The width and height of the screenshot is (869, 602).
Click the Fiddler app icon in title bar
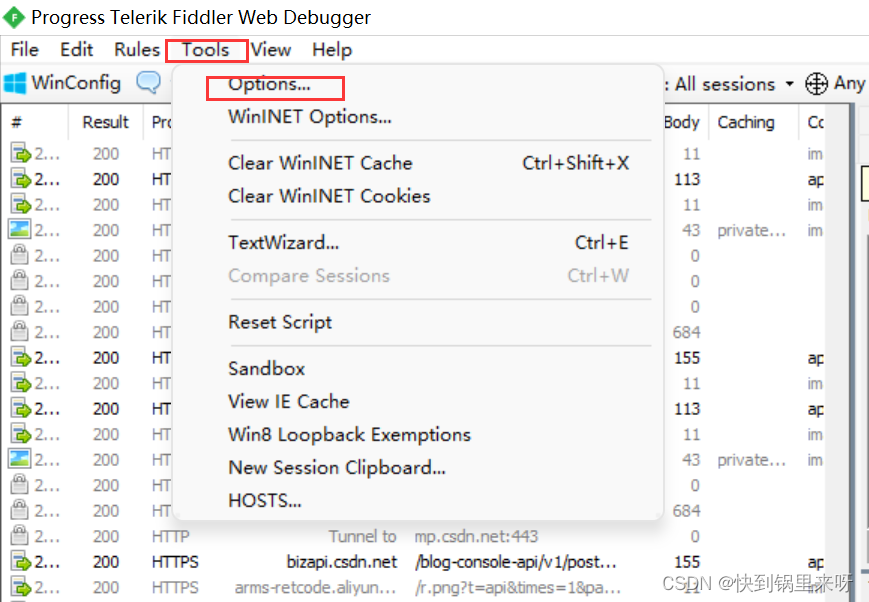pyautogui.click(x=14, y=17)
